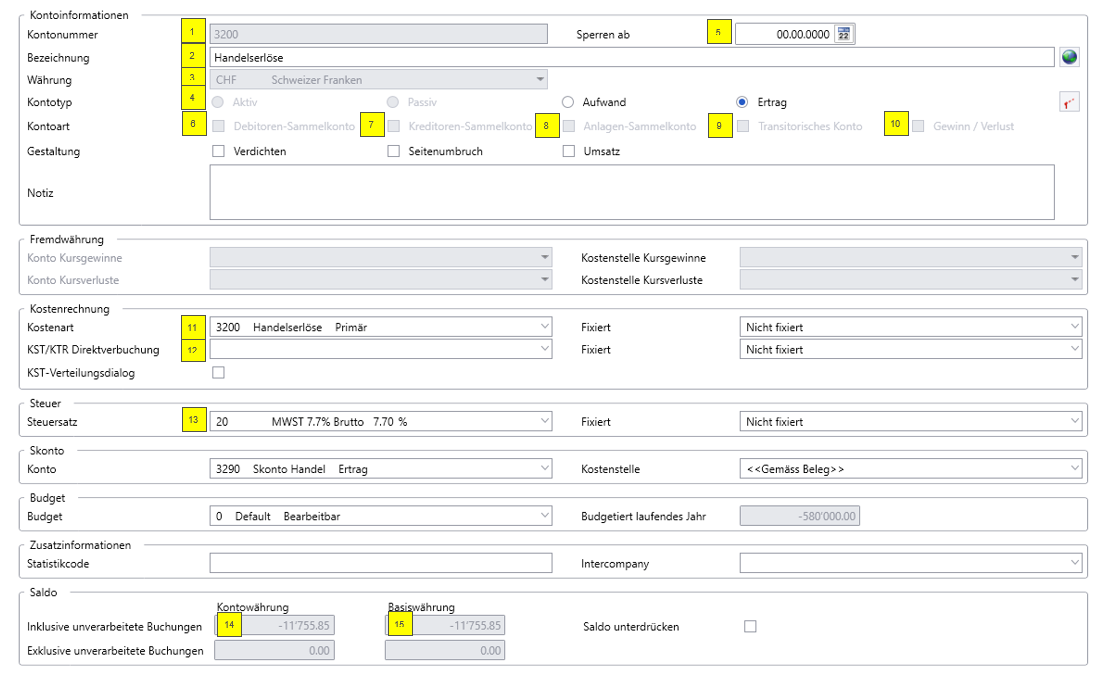Click the Budgetiert laufendes Jahr value field
The width and height of the screenshot is (1099, 682).
pyautogui.click(x=800, y=516)
